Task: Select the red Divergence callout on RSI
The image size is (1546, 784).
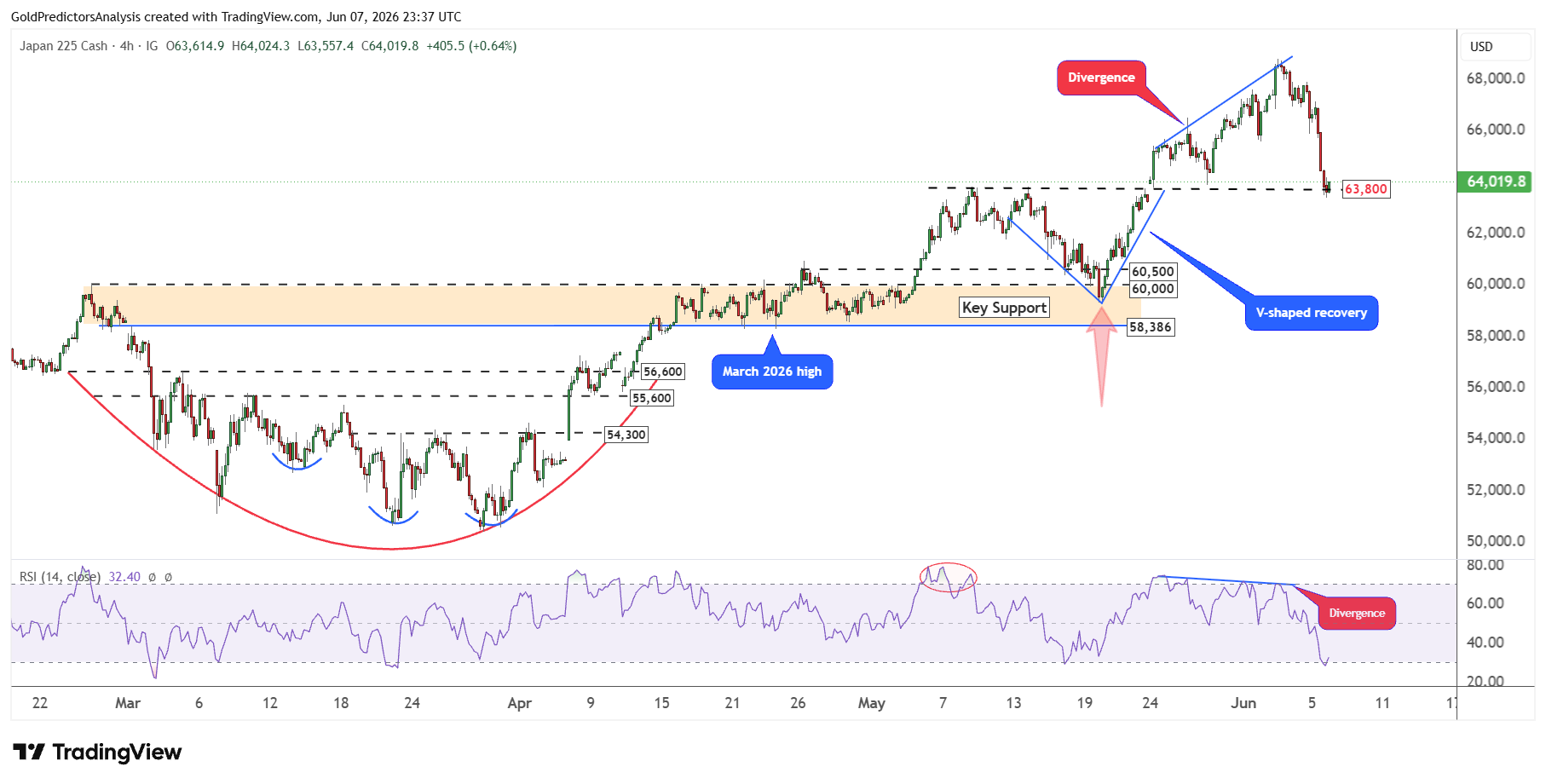Action: coord(1357,614)
